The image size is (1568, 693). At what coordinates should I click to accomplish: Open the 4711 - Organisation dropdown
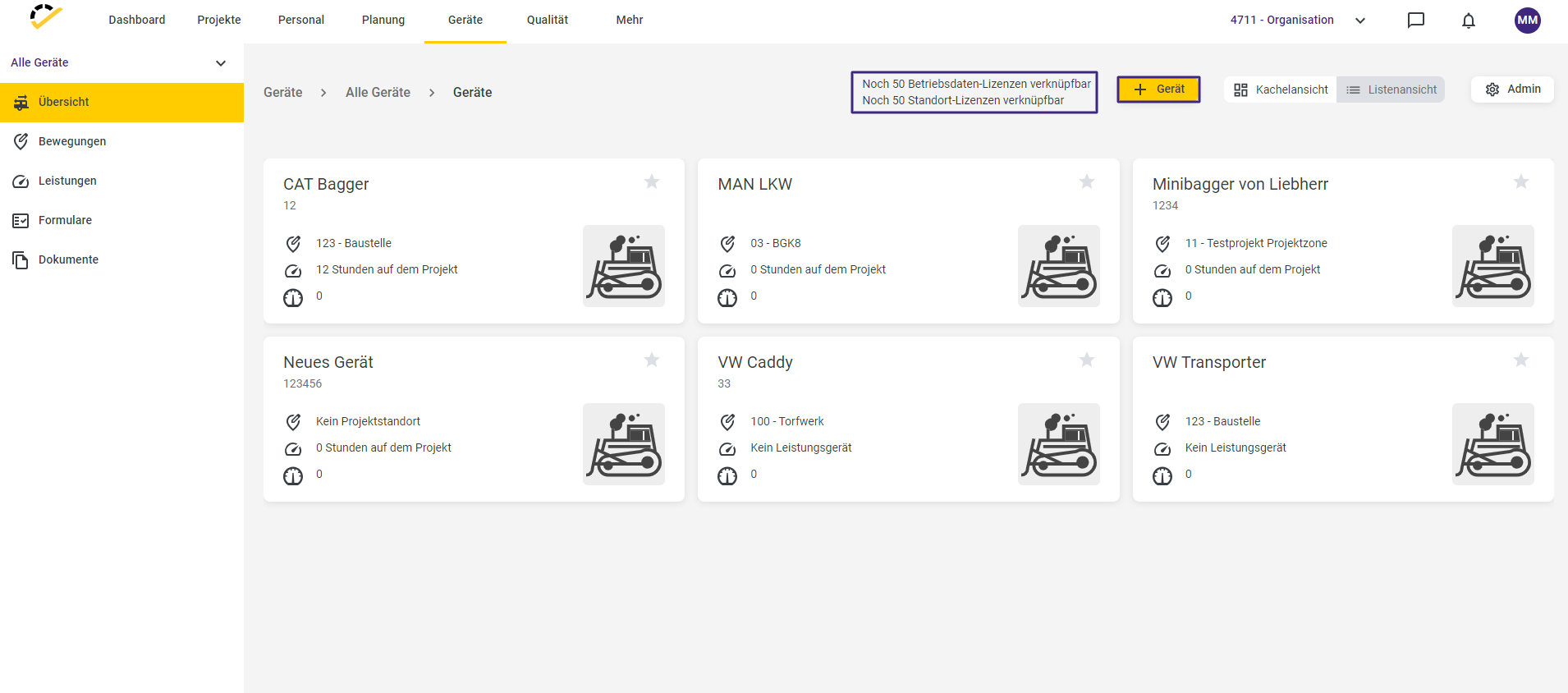click(1298, 21)
